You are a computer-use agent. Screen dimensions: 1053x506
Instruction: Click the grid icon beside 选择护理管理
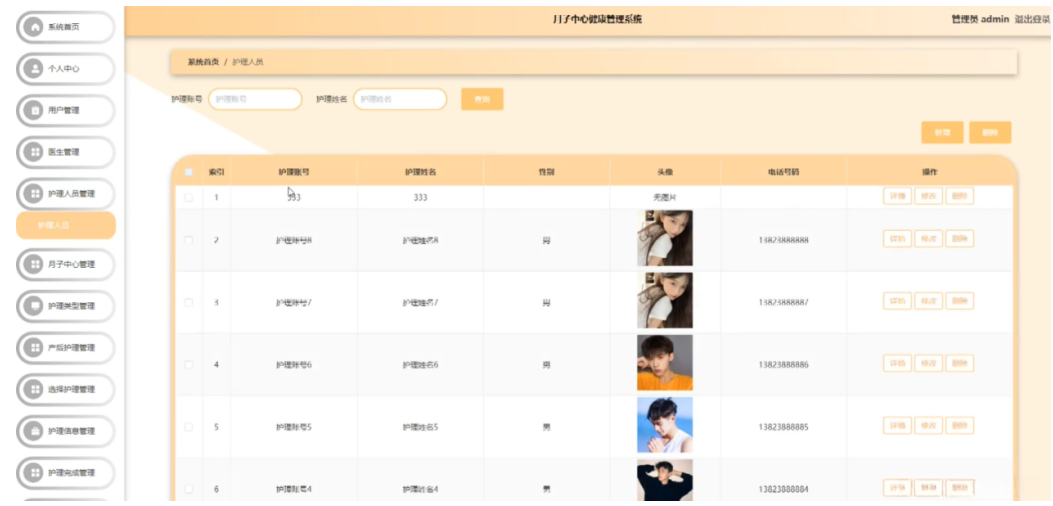point(32,389)
